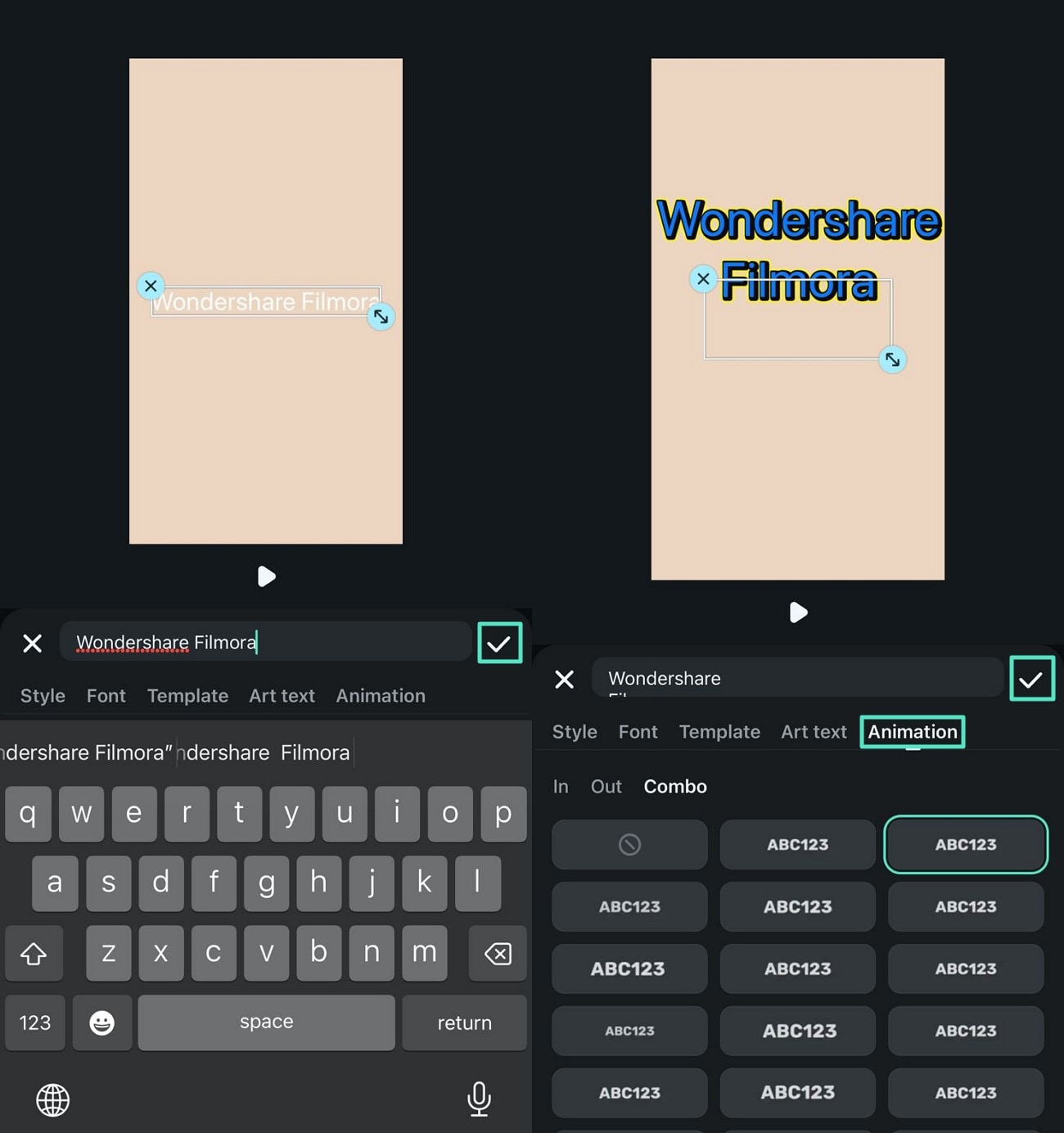Cancel text editing in left panel
Viewport: 1064px width, 1133px height.
[x=33, y=643]
